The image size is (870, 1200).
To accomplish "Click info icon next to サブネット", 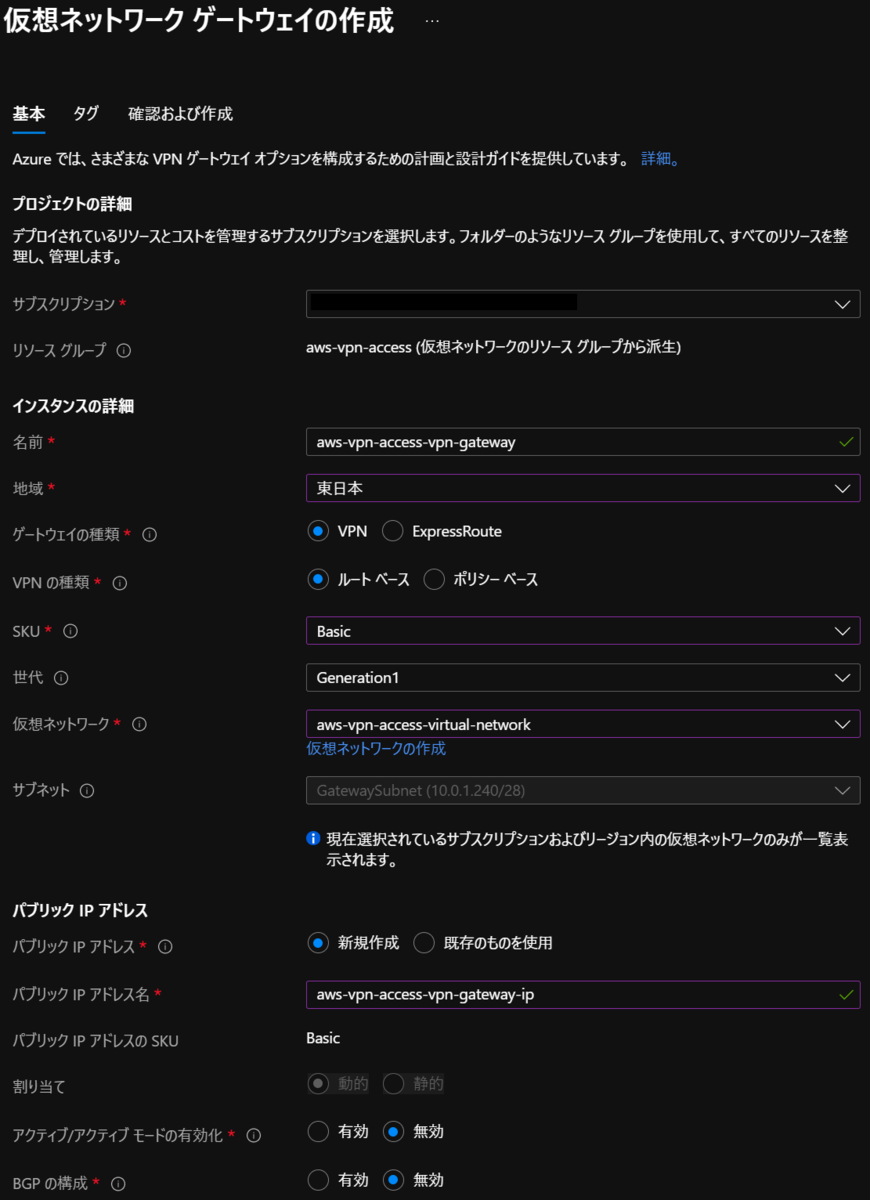I will (x=87, y=791).
